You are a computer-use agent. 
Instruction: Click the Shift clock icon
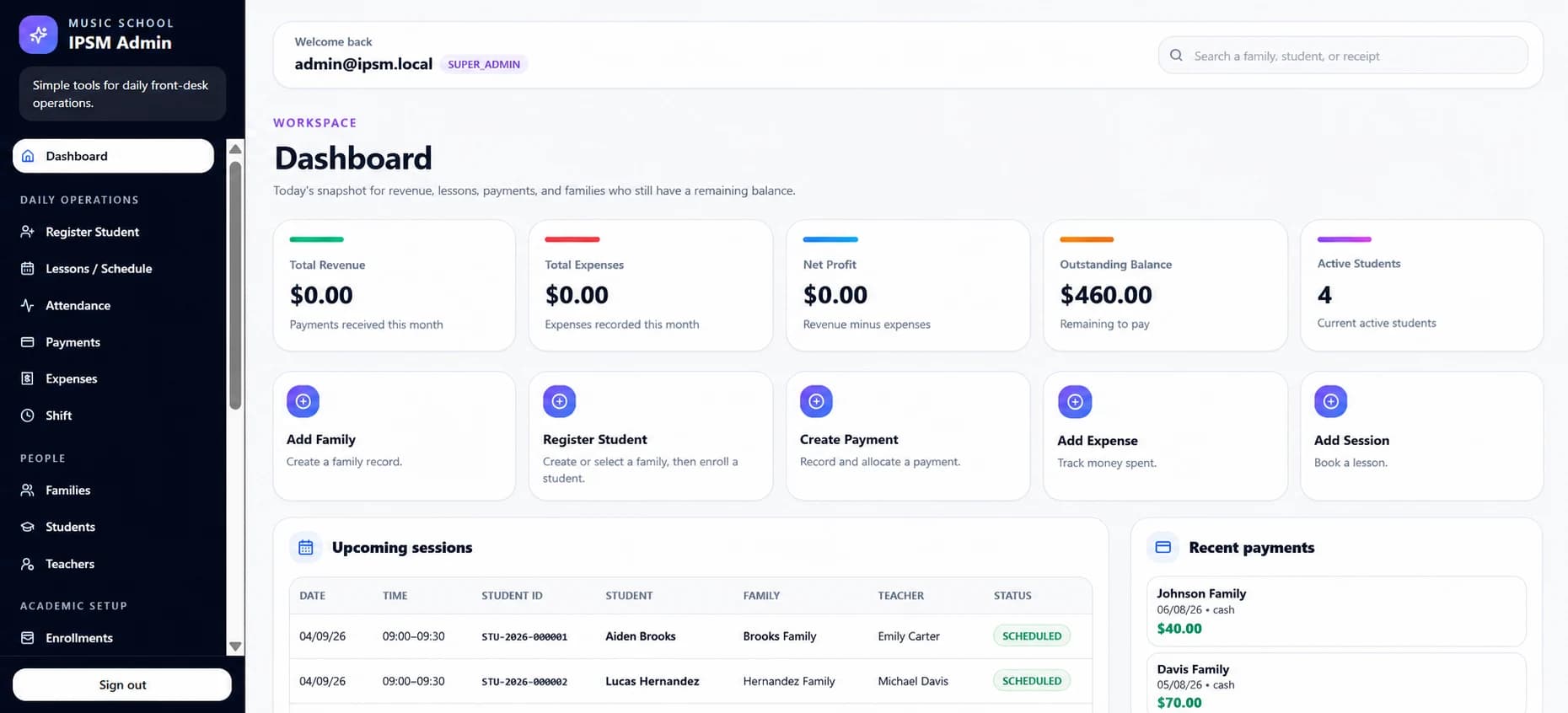28,415
